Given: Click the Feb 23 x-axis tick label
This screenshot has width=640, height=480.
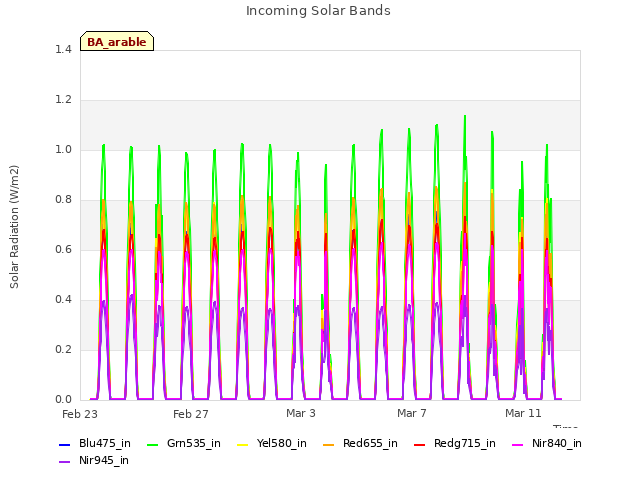Looking at the screenshot, I should [80, 414].
